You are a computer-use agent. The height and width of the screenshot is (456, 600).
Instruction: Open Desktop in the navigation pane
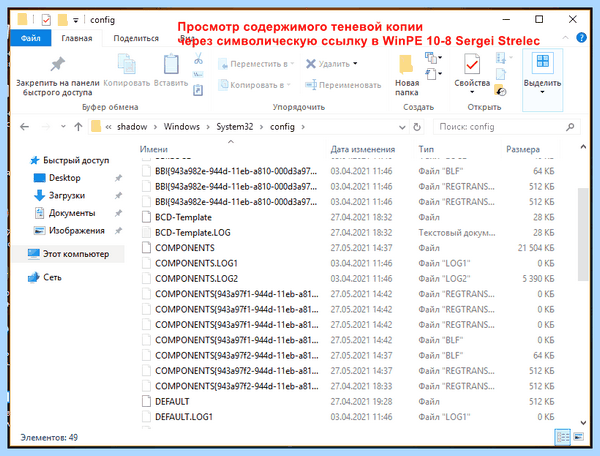[64, 178]
